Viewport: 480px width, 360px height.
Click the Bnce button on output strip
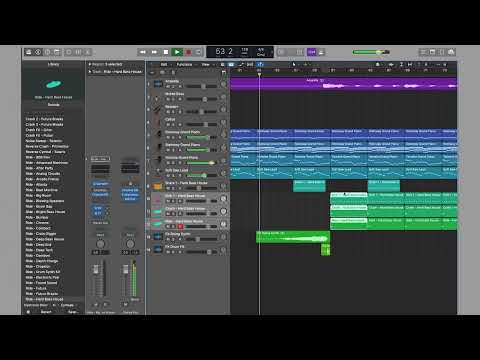(x=135, y=300)
